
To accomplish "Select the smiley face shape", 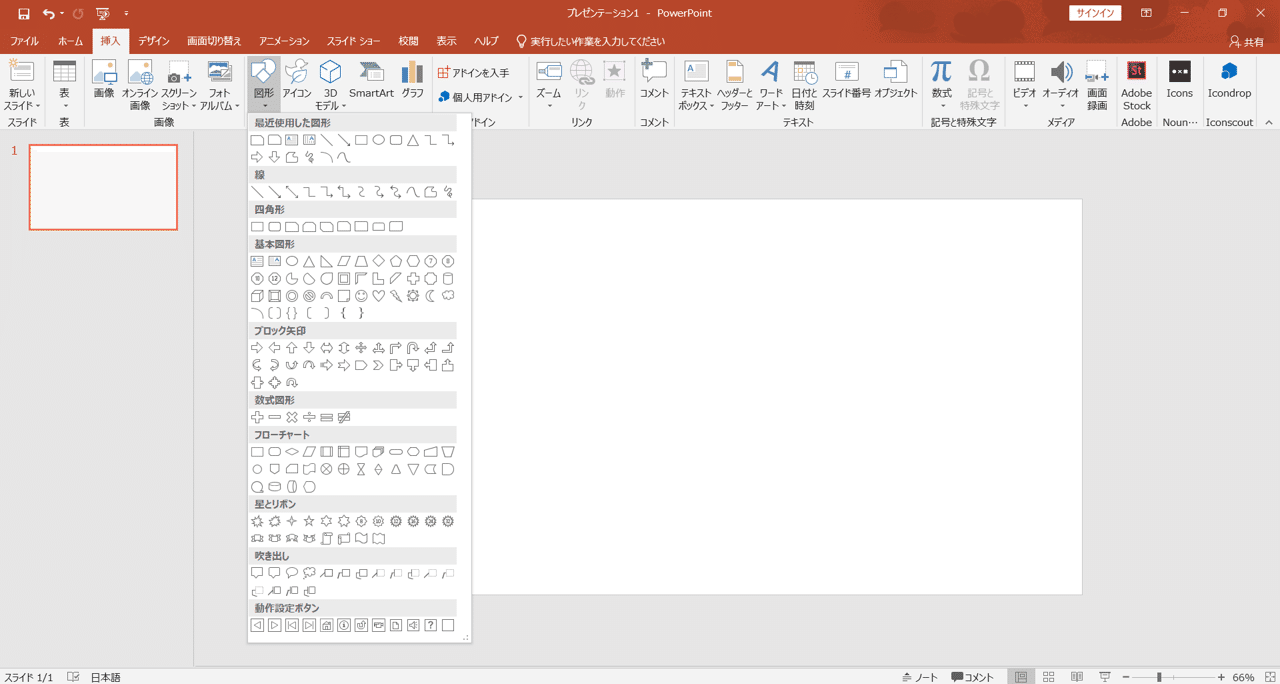I will coord(361,295).
